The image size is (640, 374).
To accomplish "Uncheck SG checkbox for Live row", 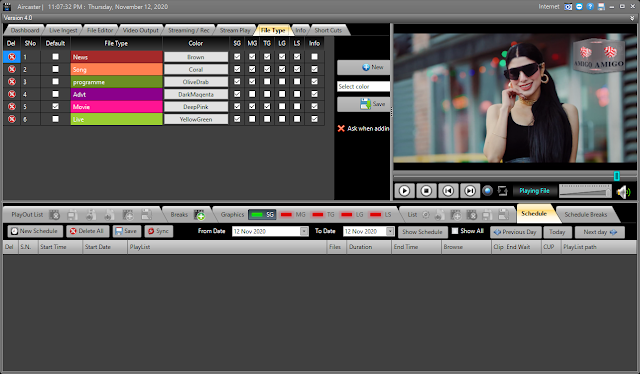I will tap(237, 119).
